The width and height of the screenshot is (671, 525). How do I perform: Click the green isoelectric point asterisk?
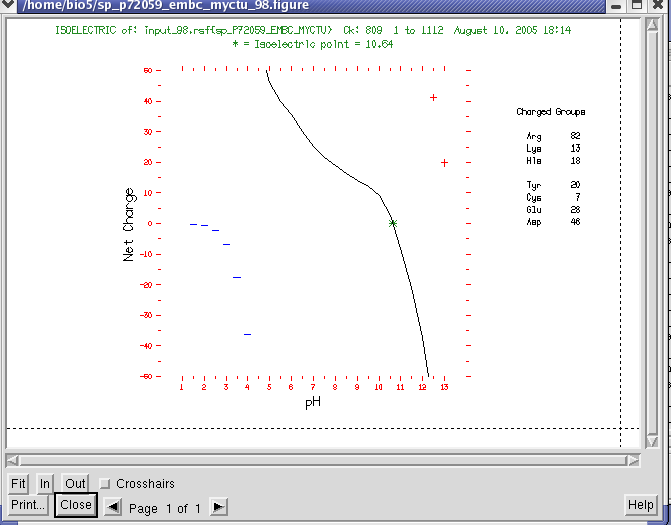(x=393, y=223)
